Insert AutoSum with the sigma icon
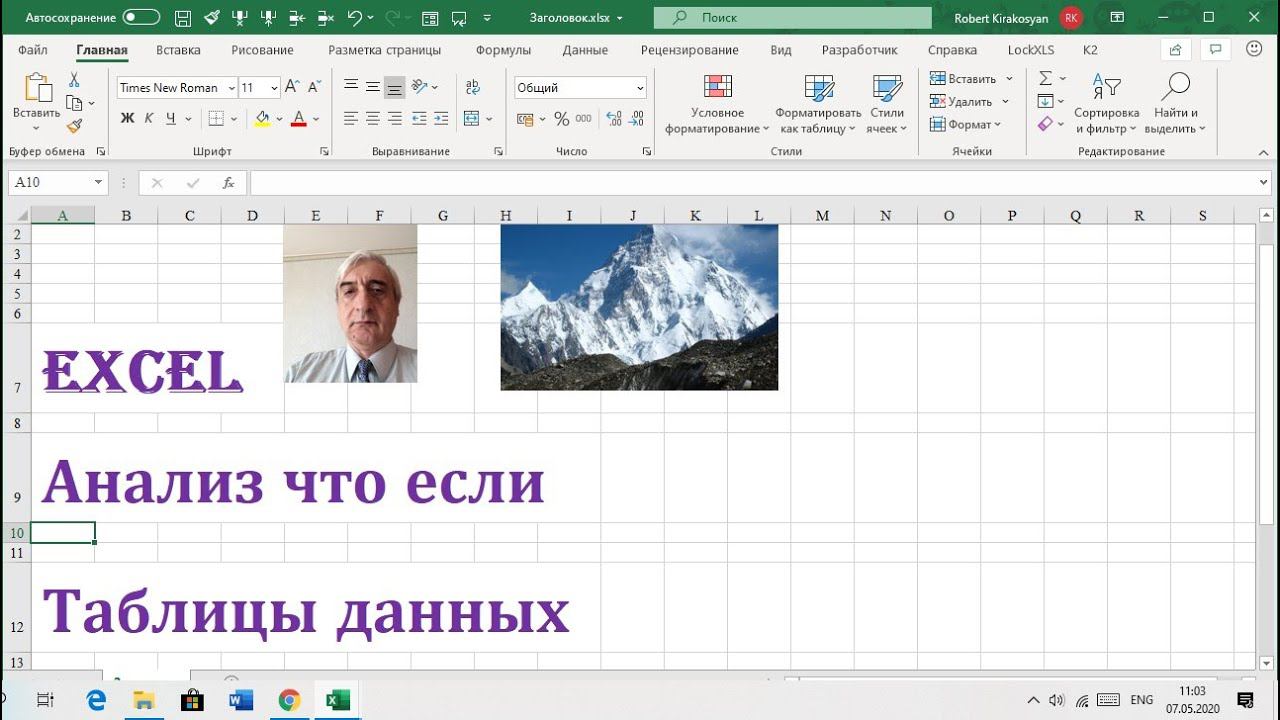The width and height of the screenshot is (1280, 720). click(x=1045, y=79)
